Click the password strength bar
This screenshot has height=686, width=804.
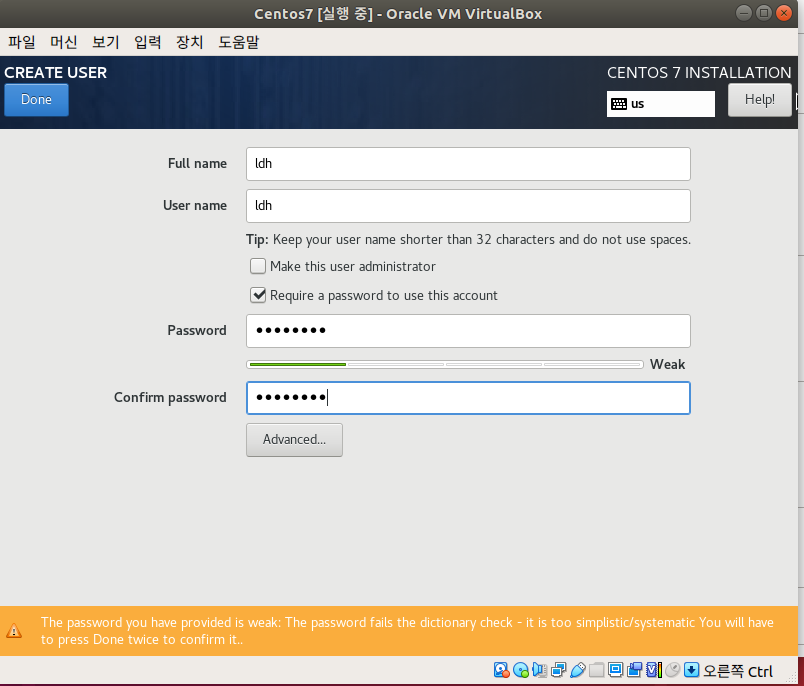pyautogui.click(x=445, y=365)
